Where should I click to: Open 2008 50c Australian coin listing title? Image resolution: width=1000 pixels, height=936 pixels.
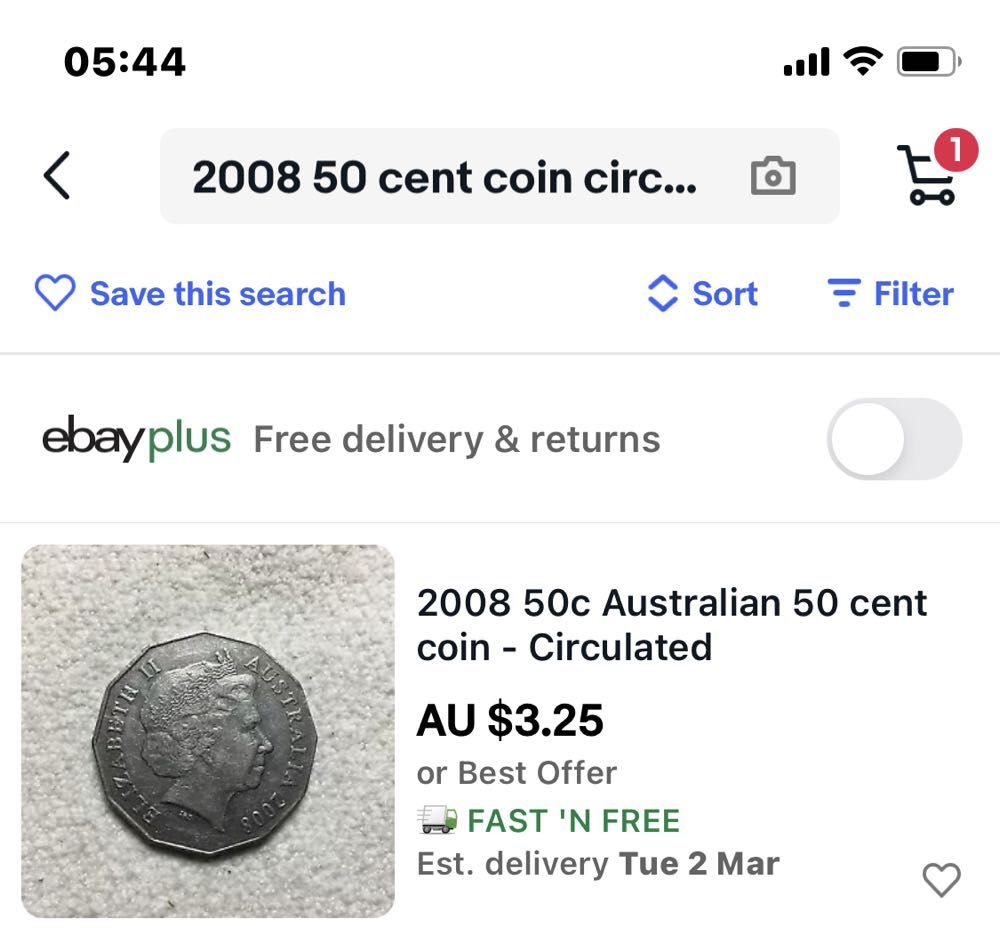671,625
